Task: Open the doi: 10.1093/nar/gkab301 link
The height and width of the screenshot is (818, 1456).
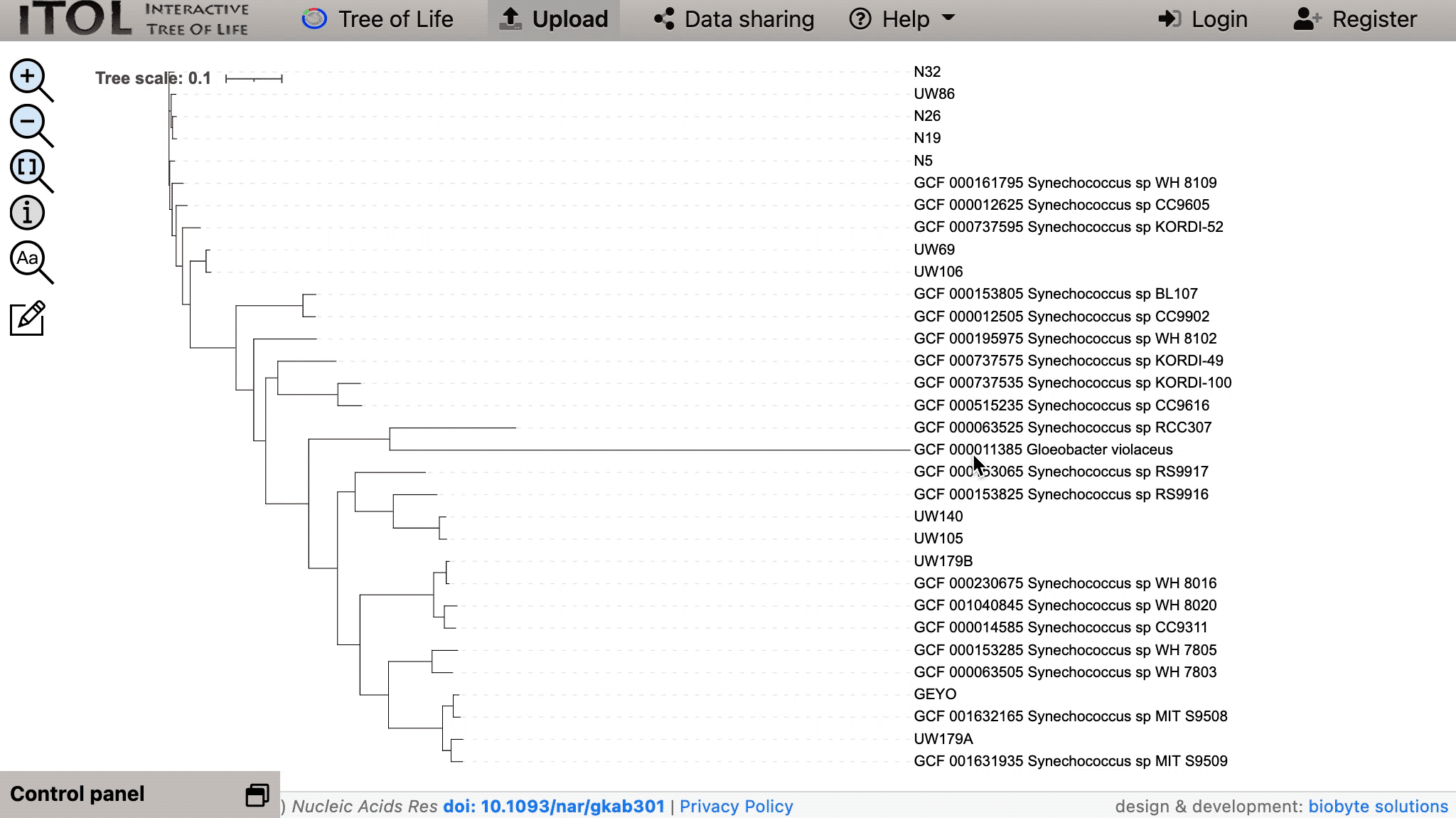Action: [x=554, y=806]
